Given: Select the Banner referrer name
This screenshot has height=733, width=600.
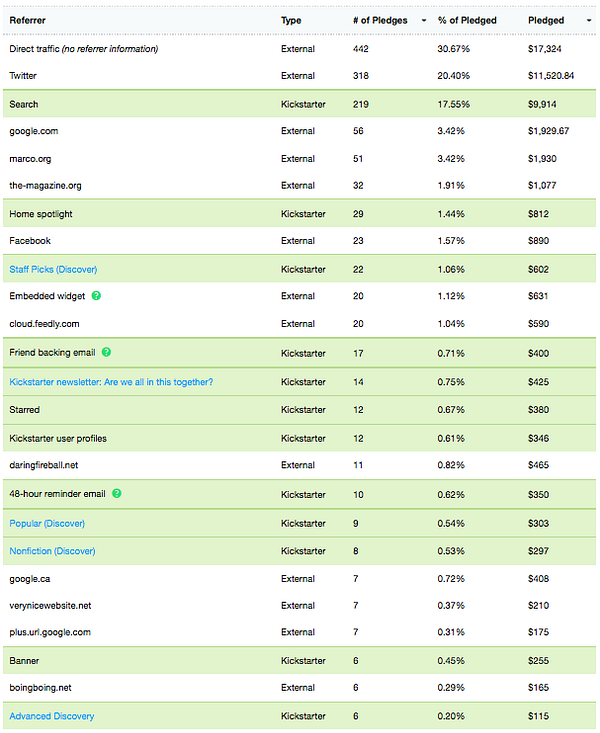Looking at the screenshot, I should [24, 661].
